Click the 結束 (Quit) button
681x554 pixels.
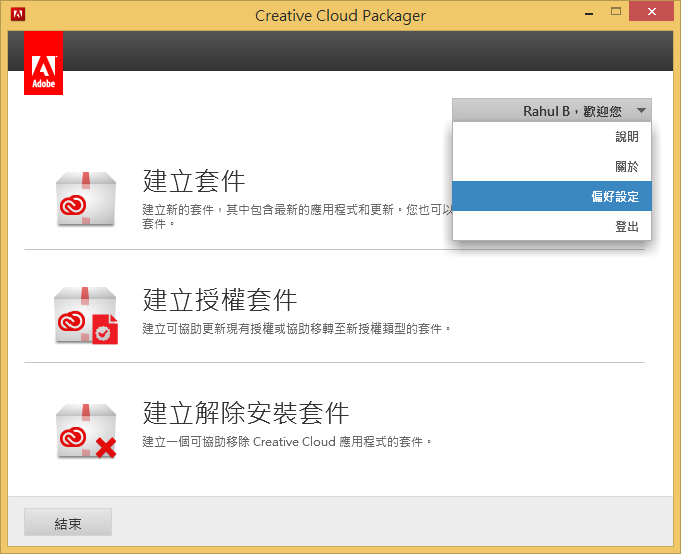click(x=68, y=522)
